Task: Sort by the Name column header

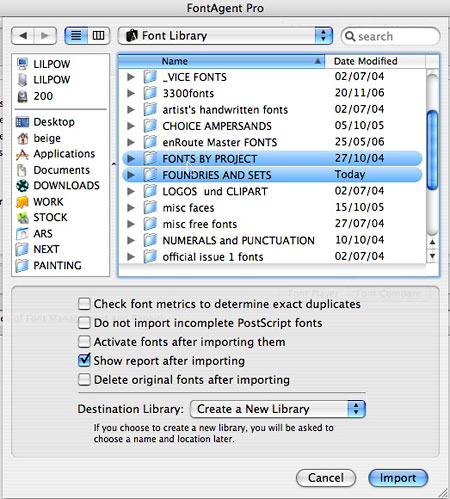Action: (221, 61)
